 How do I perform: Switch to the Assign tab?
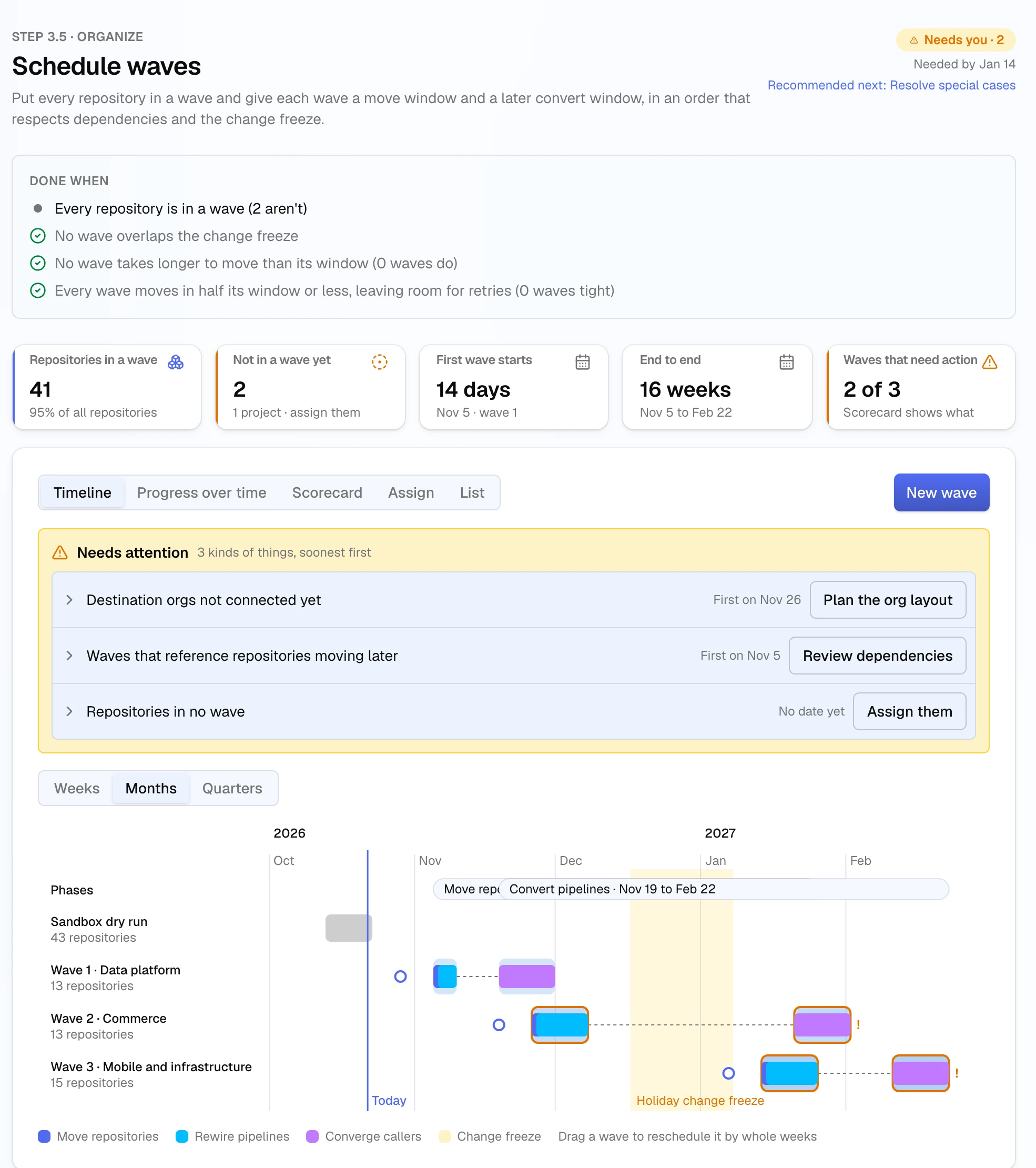pos(411,492)
